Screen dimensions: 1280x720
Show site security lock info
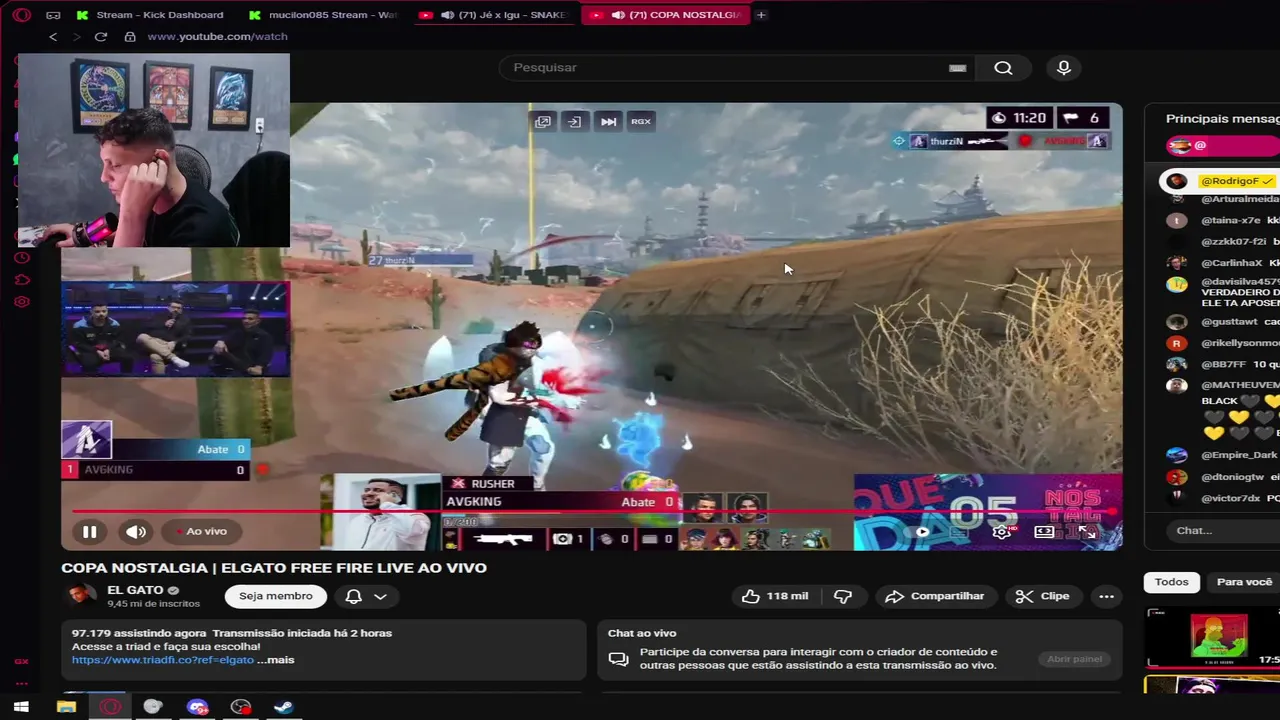point(130,37)
